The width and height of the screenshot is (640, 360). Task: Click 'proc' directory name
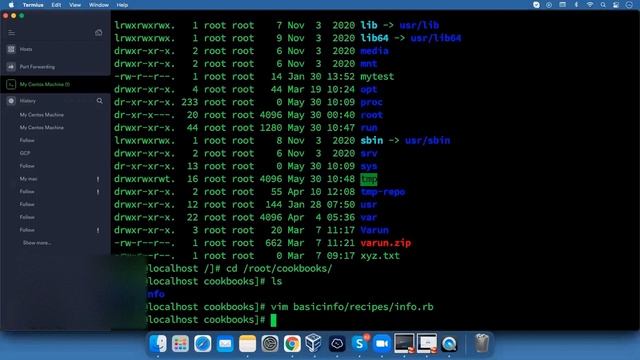pyautogui.click(x=371, y=102)
